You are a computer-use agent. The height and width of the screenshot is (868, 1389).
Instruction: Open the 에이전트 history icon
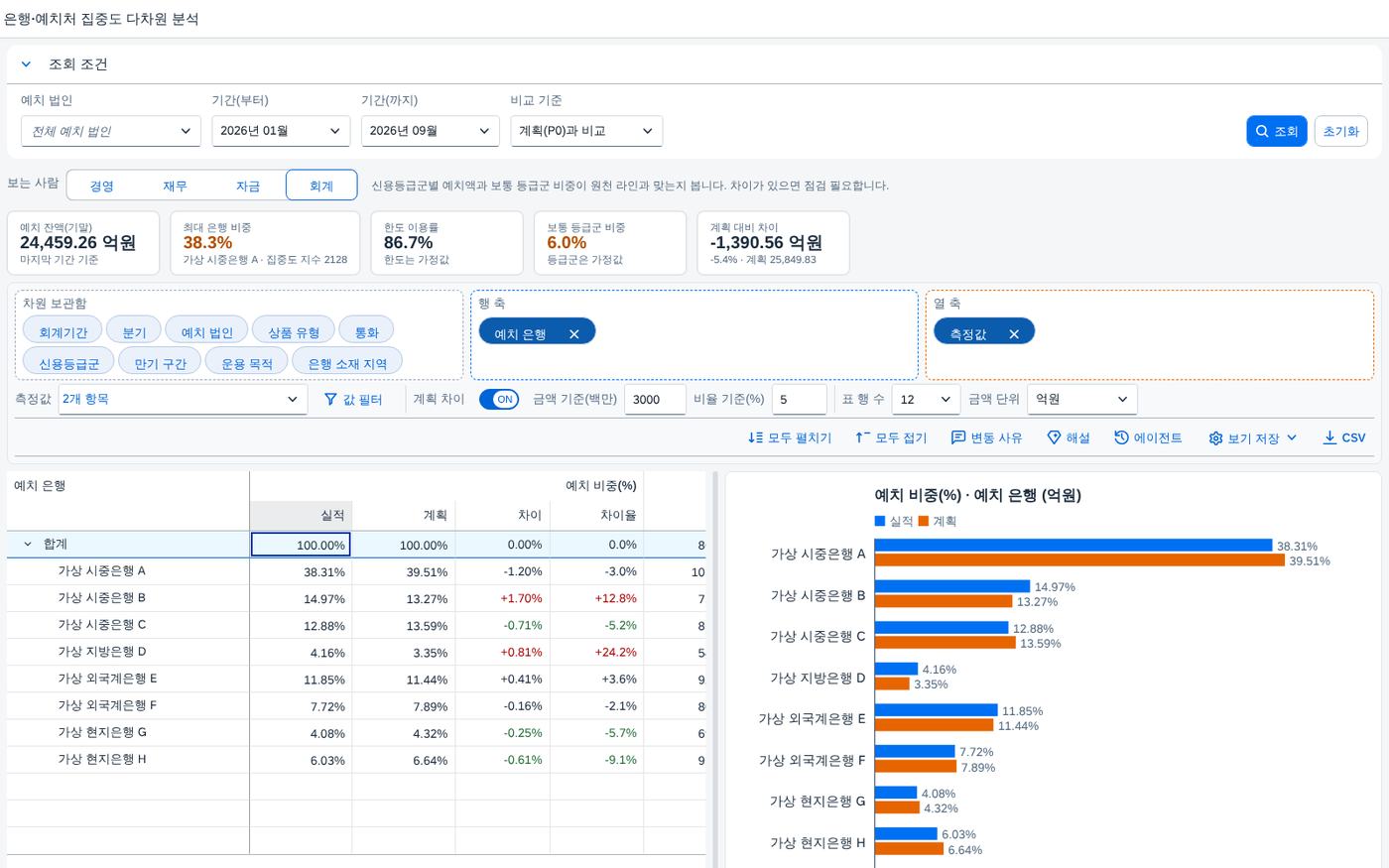(1122, 437)
